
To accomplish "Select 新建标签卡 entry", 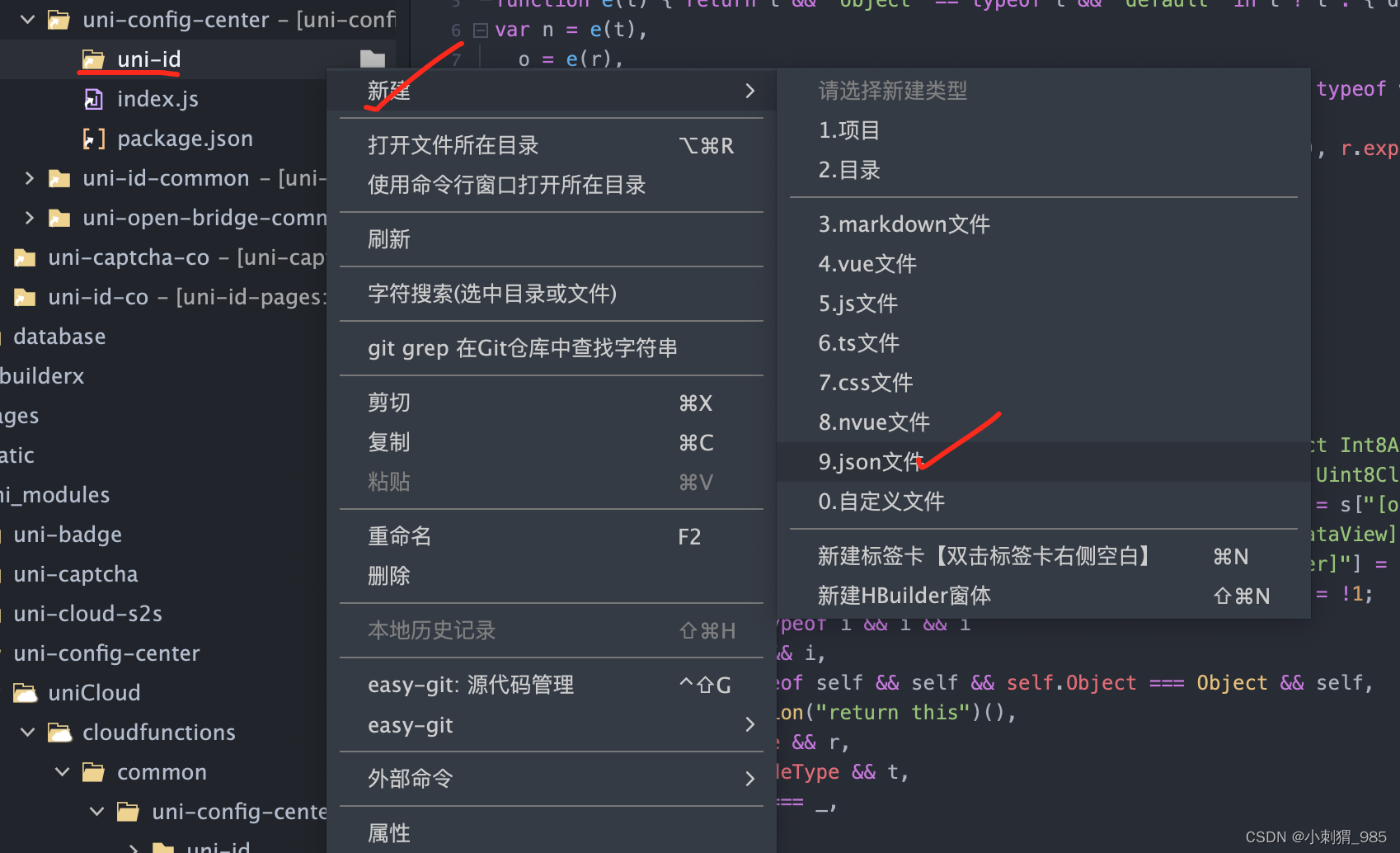I will [x=1044, y=556].
